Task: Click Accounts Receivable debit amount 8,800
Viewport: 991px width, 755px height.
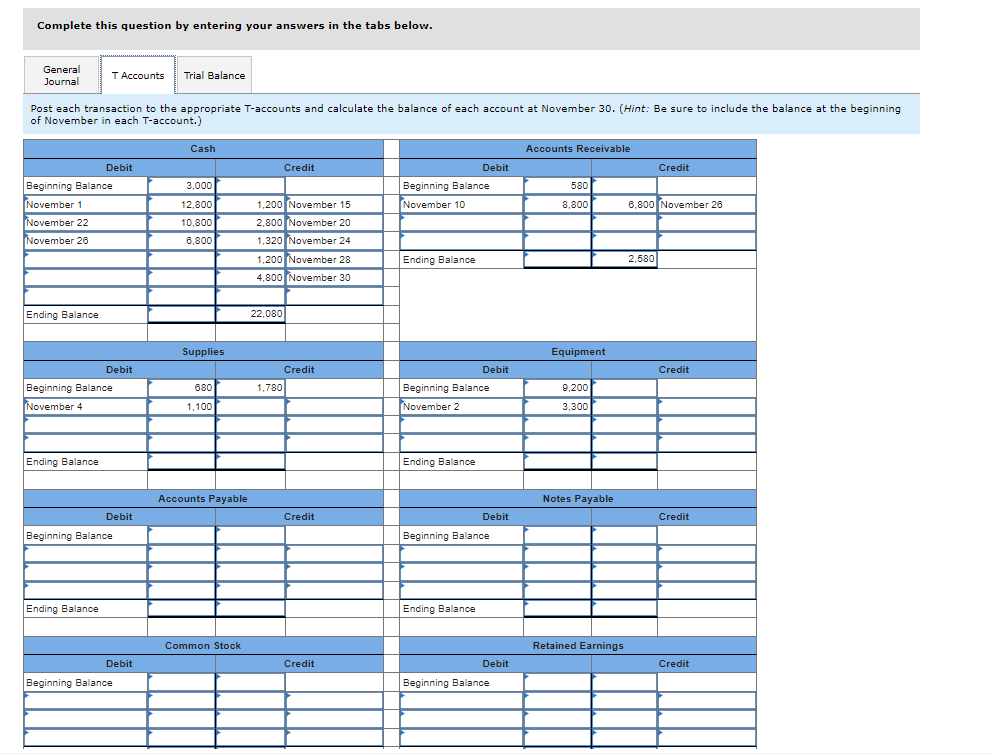Action: tap(557, 205)
